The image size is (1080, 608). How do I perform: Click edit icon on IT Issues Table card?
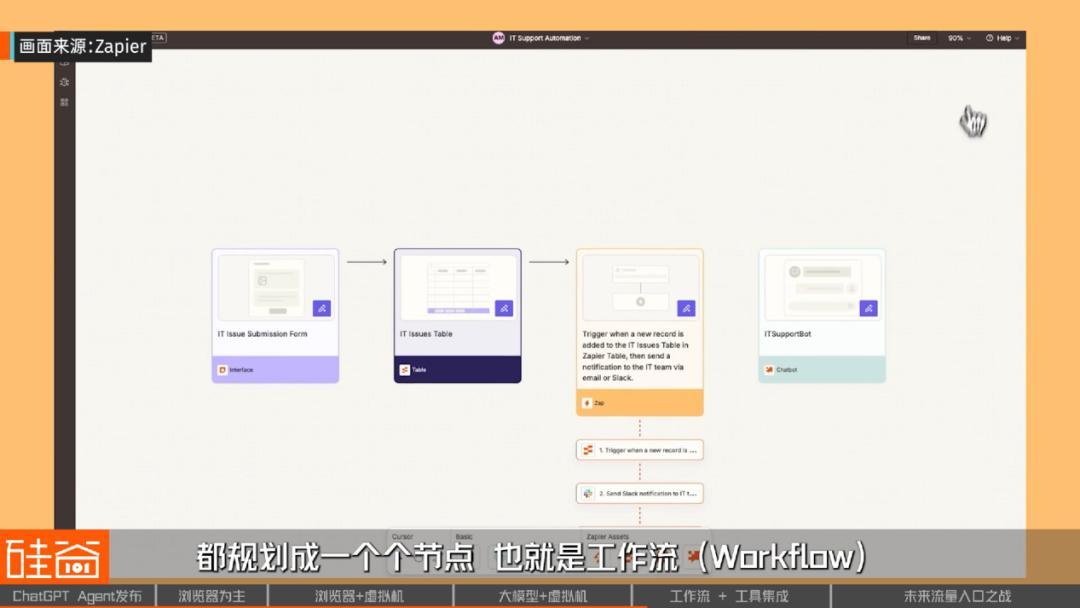(x=504, y=308)
